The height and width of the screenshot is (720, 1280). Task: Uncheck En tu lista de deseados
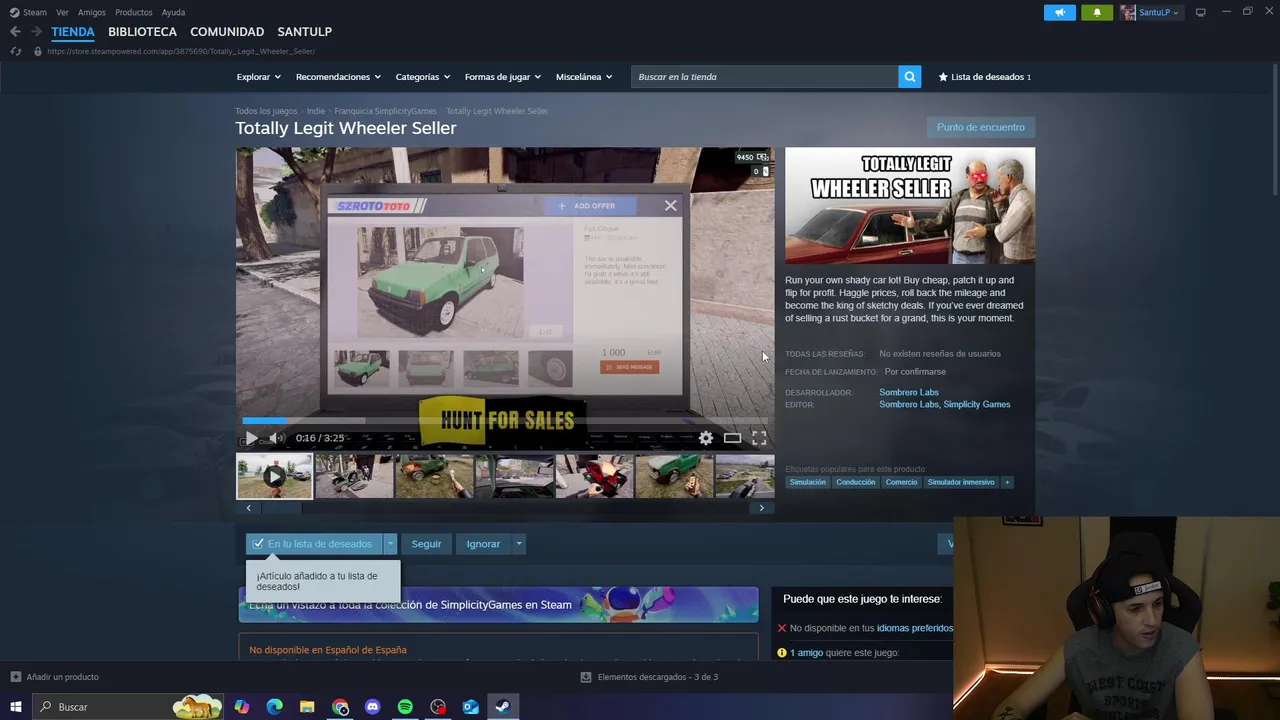coord(312,544)
